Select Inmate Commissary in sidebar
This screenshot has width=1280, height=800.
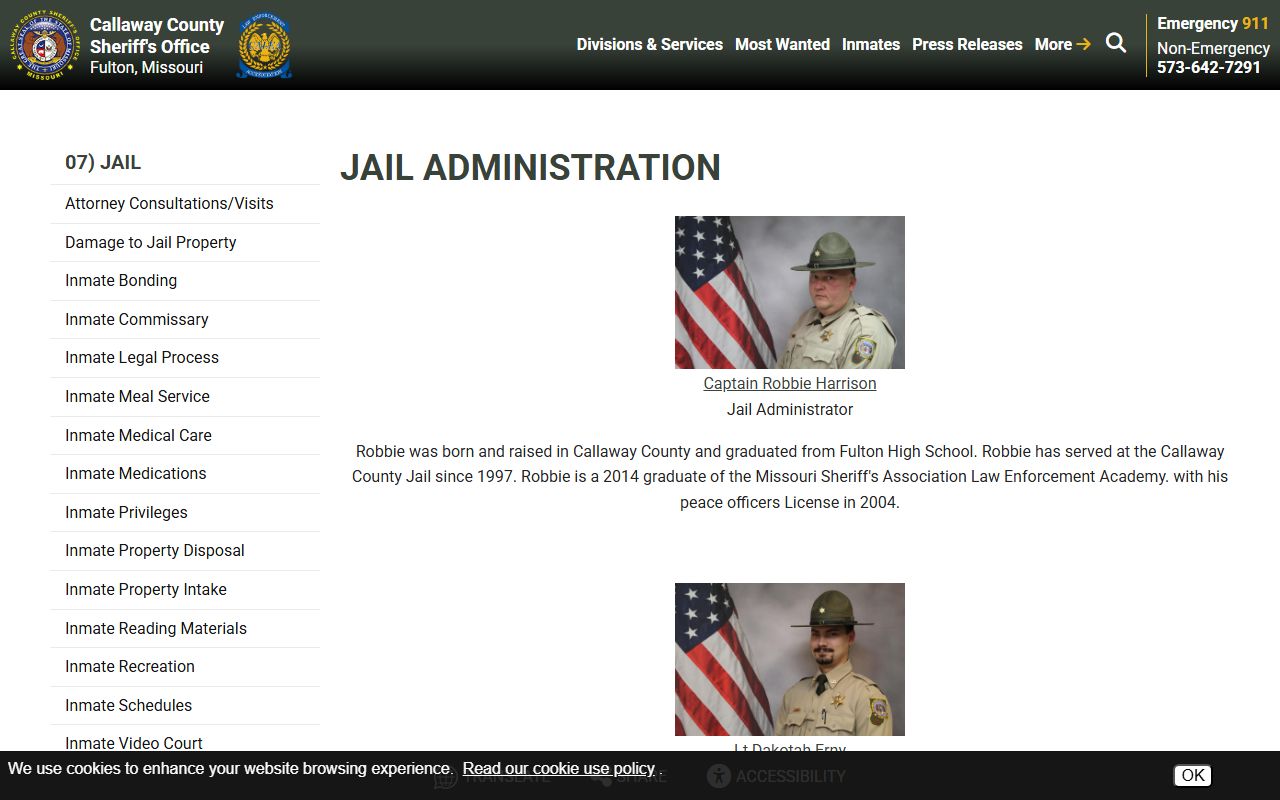tap(185, 319)
